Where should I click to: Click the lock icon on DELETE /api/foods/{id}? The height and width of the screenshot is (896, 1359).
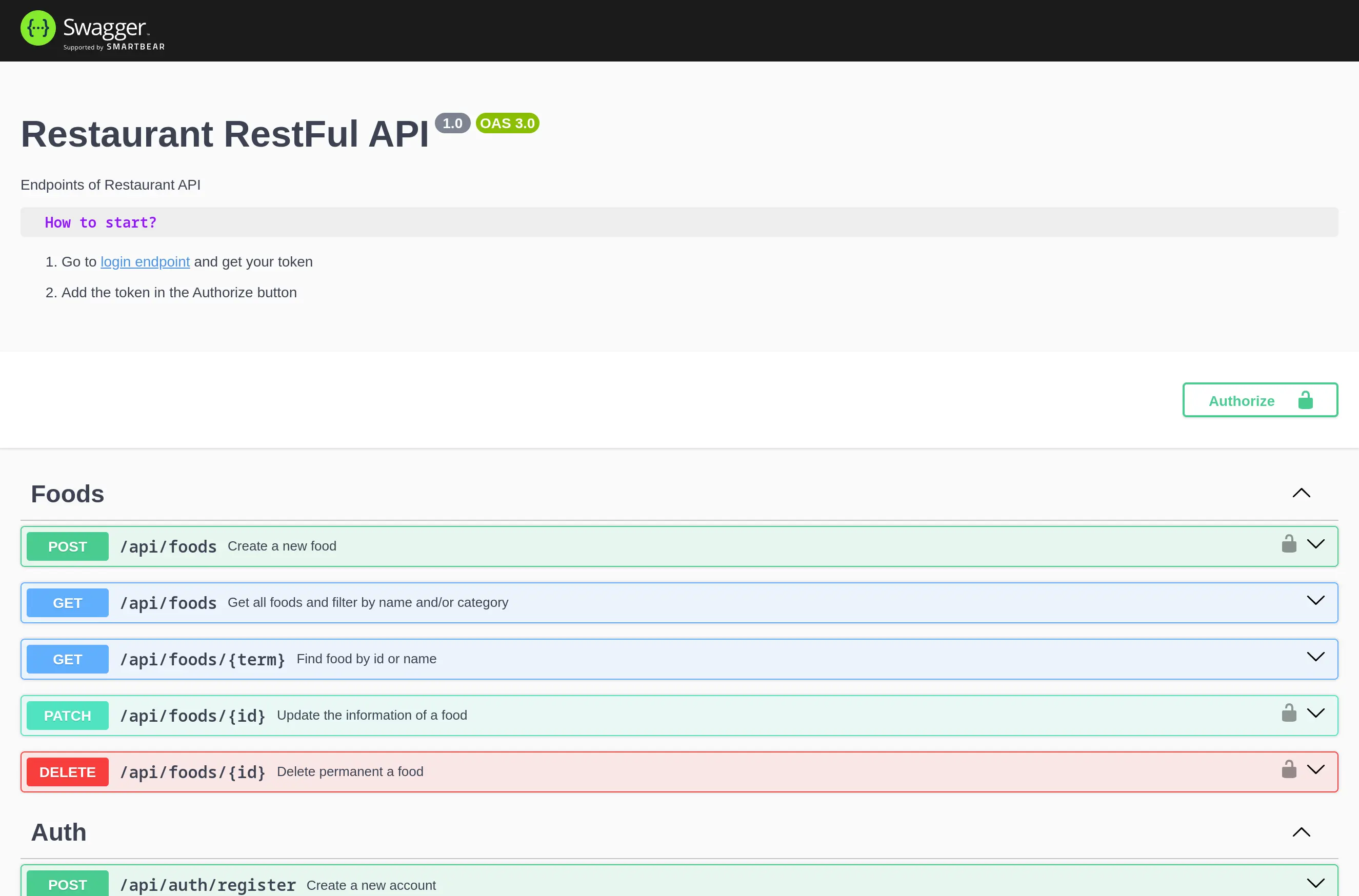coord(1289,769)
